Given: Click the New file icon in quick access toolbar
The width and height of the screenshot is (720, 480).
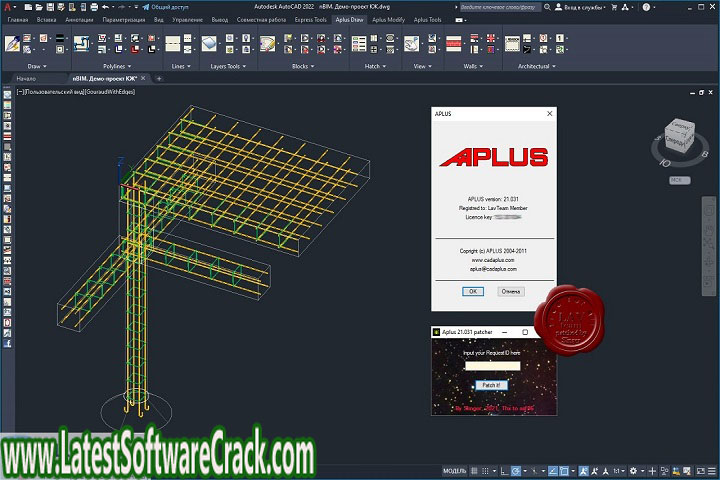Looking at the screenshot, I should [x=28, y=7].
